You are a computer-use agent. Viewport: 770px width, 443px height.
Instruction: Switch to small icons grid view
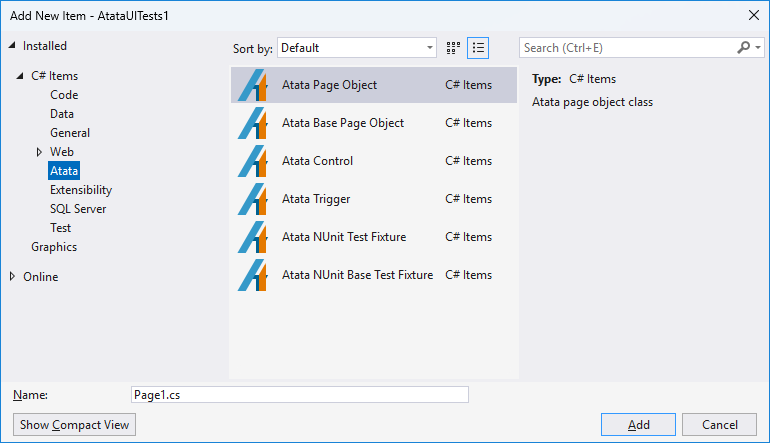pos(453,47)
